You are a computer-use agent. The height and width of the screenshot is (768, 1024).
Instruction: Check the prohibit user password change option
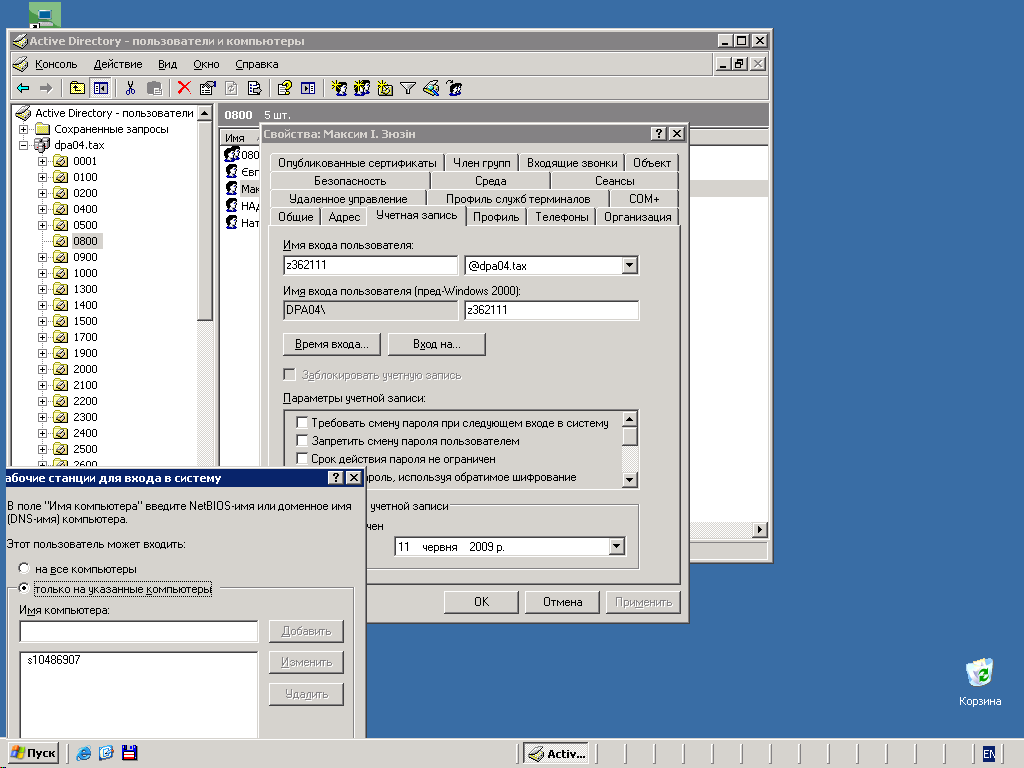pyautogui.click(x=302, y=441)
